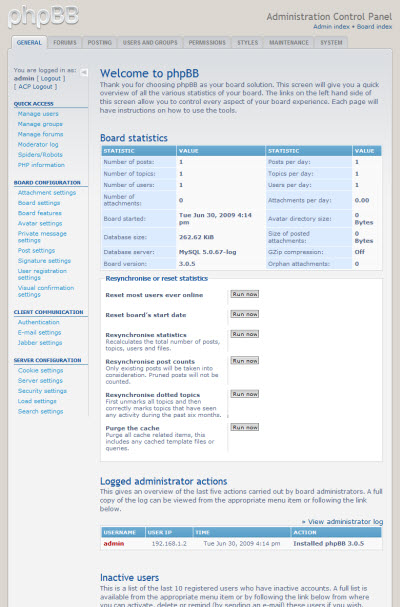
Task: Run now for Reset most users ever online
Action: coord(245,294)
